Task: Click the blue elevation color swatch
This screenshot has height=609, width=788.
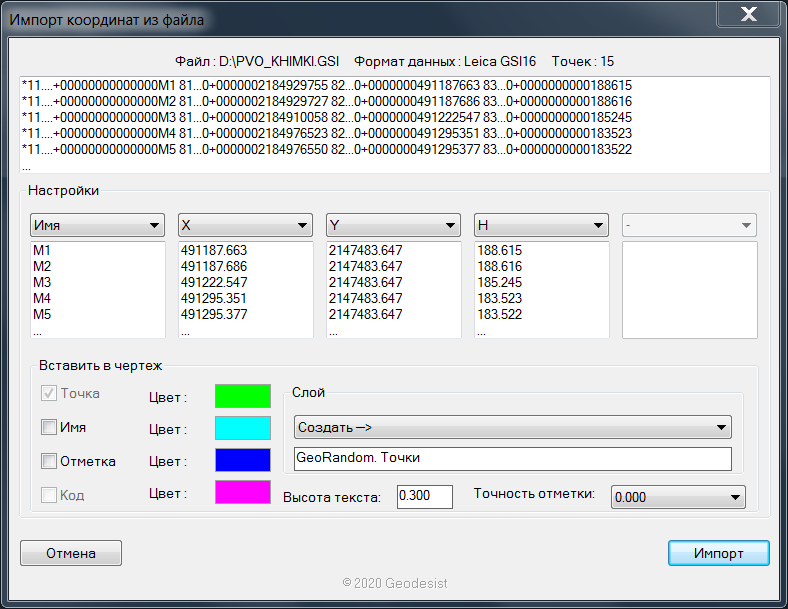Action: click(x=243, y=460)
